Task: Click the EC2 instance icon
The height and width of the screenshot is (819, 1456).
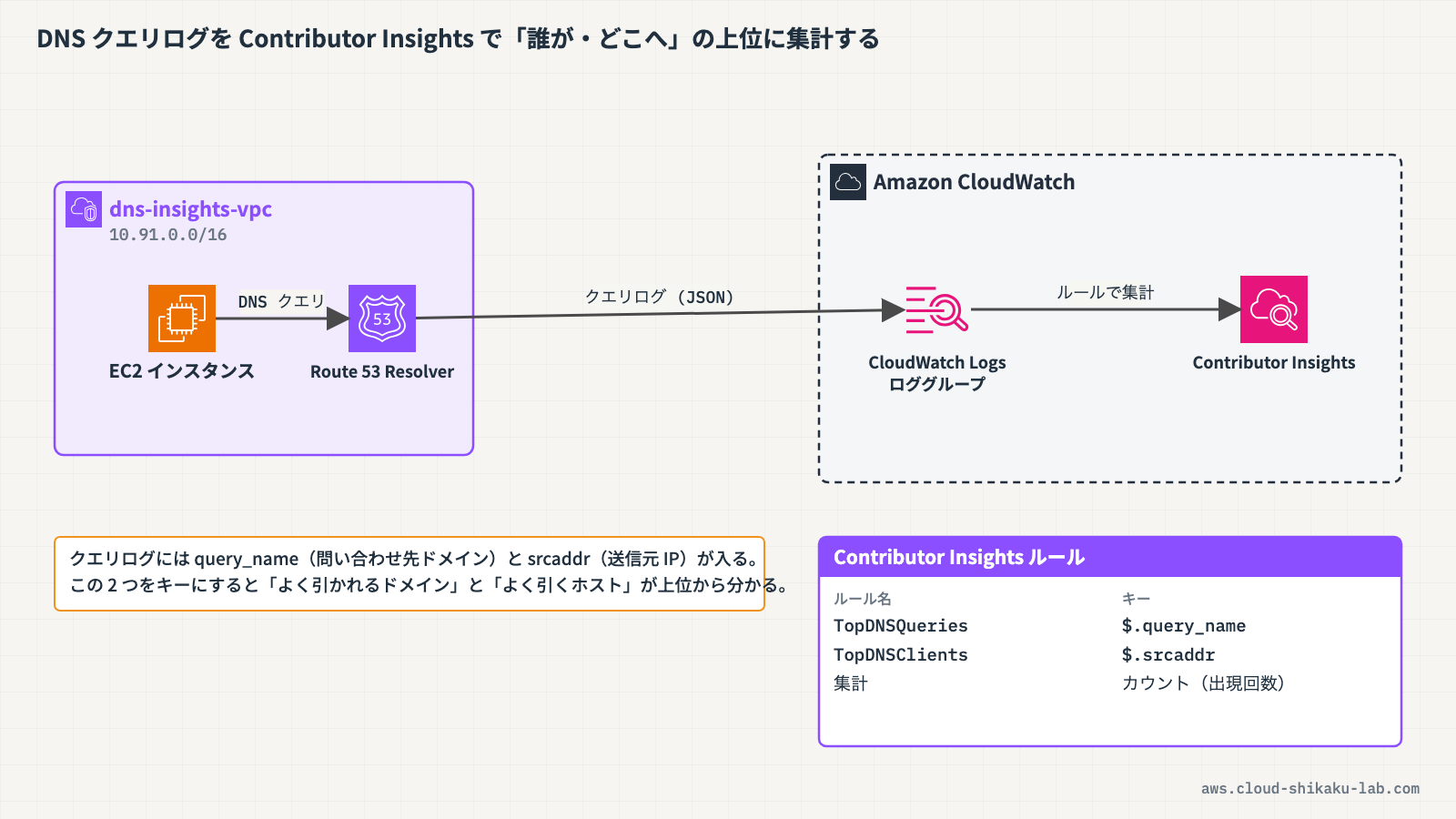Action: point(182,318)
